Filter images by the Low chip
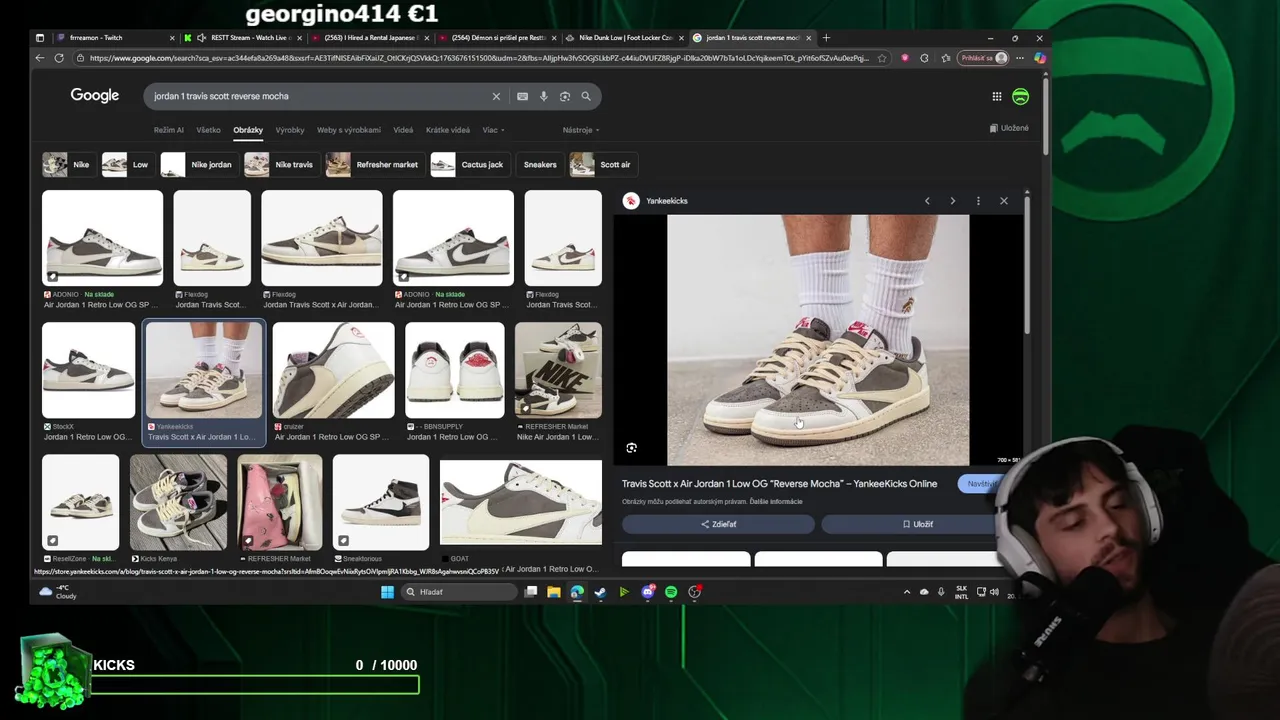Screen dimensions: 1280x720 coord(128,164)
